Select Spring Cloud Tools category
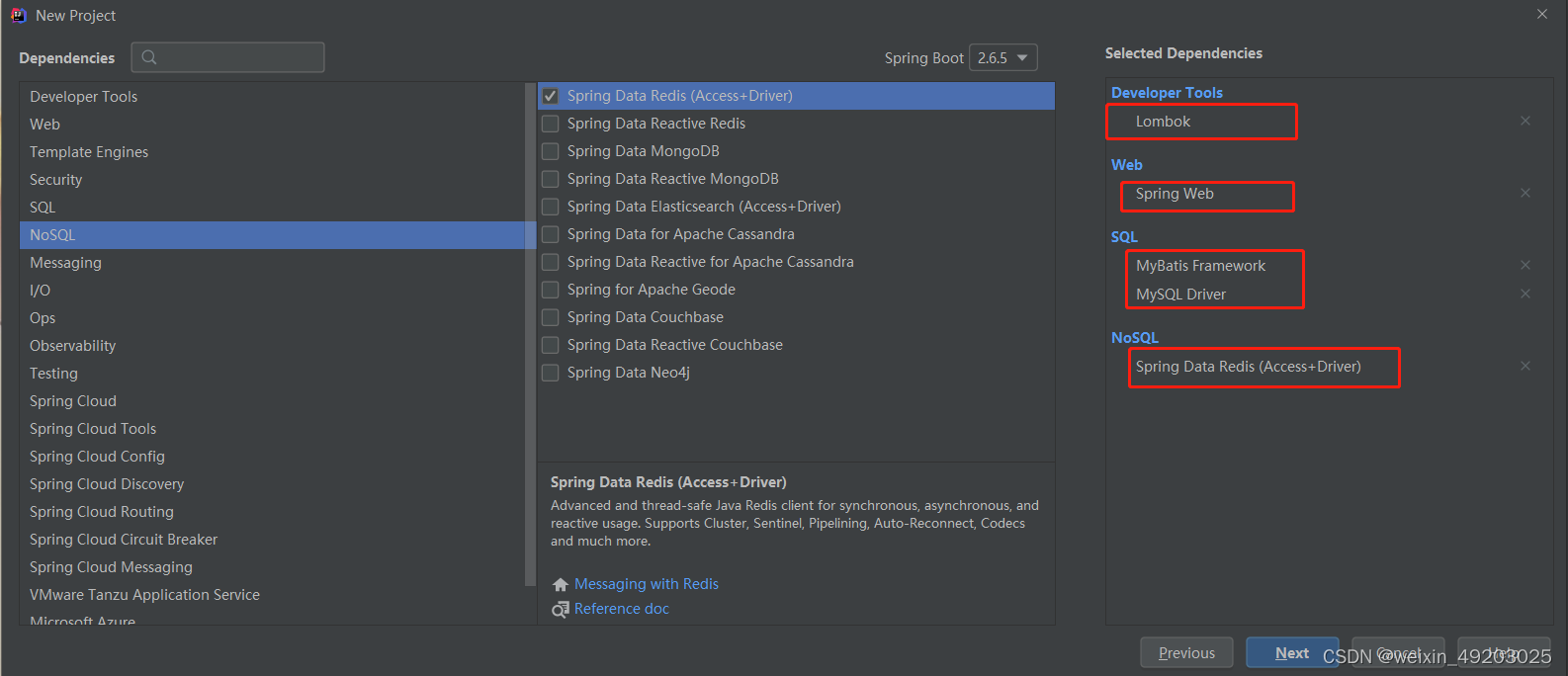1568x676 pixels. click(272, 429)
